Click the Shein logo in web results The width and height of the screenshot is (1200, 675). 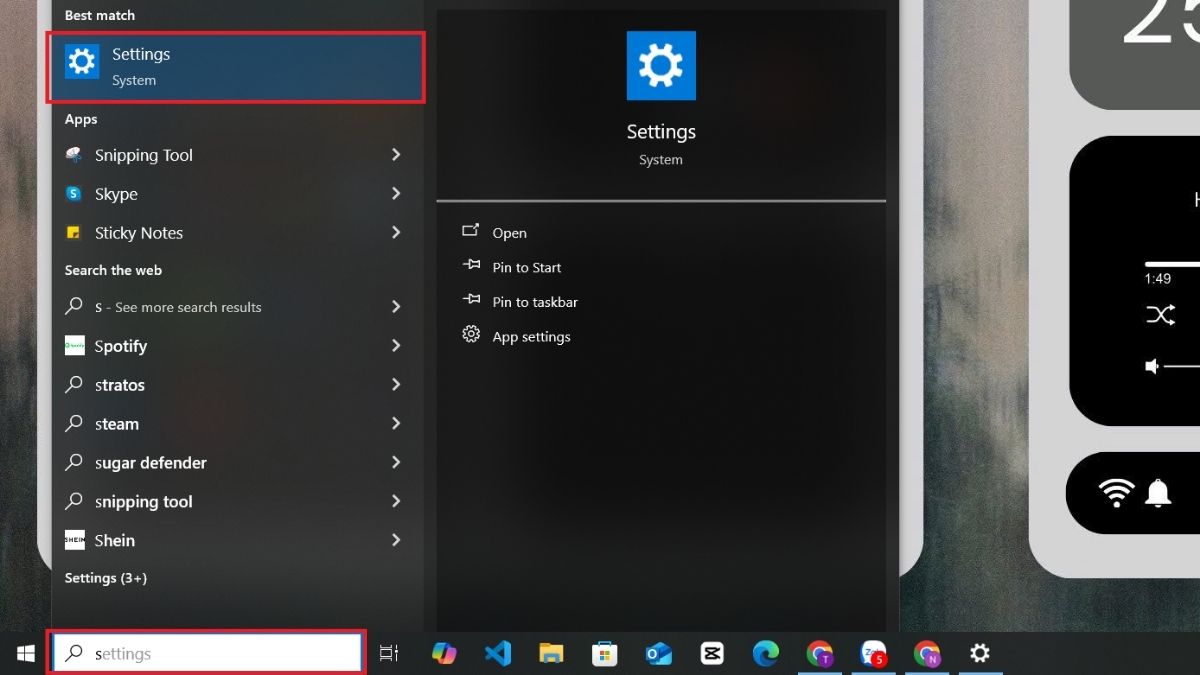tap(74, 540)
